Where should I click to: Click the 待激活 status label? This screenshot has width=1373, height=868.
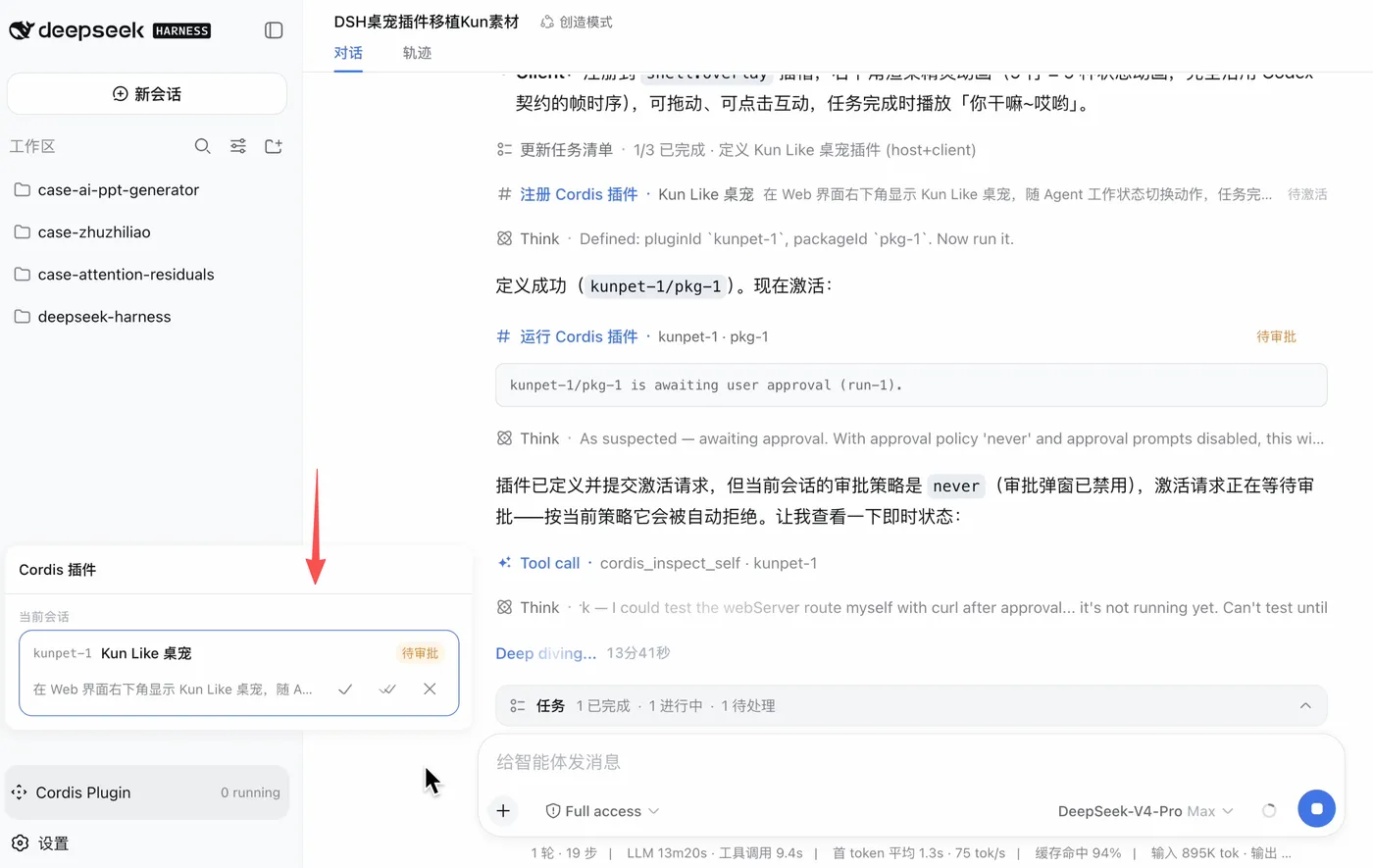coord(1307,194)
